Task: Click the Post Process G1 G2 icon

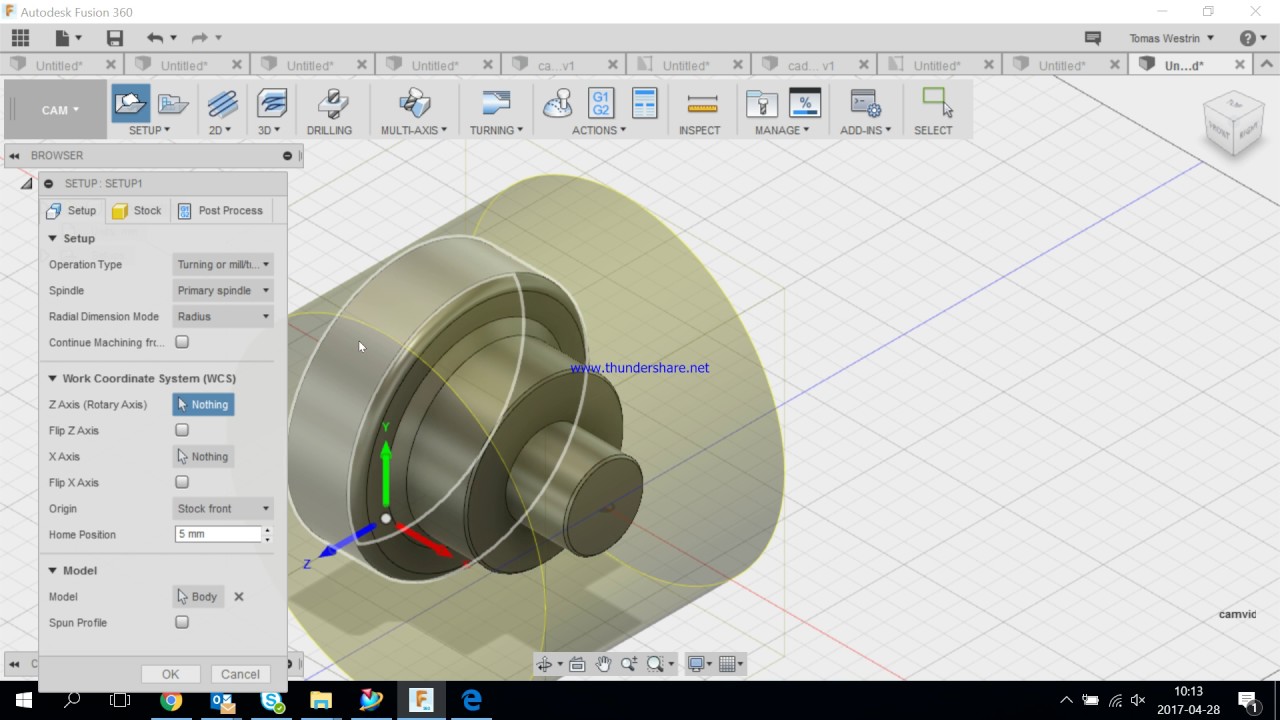Action: coord(600,103)
